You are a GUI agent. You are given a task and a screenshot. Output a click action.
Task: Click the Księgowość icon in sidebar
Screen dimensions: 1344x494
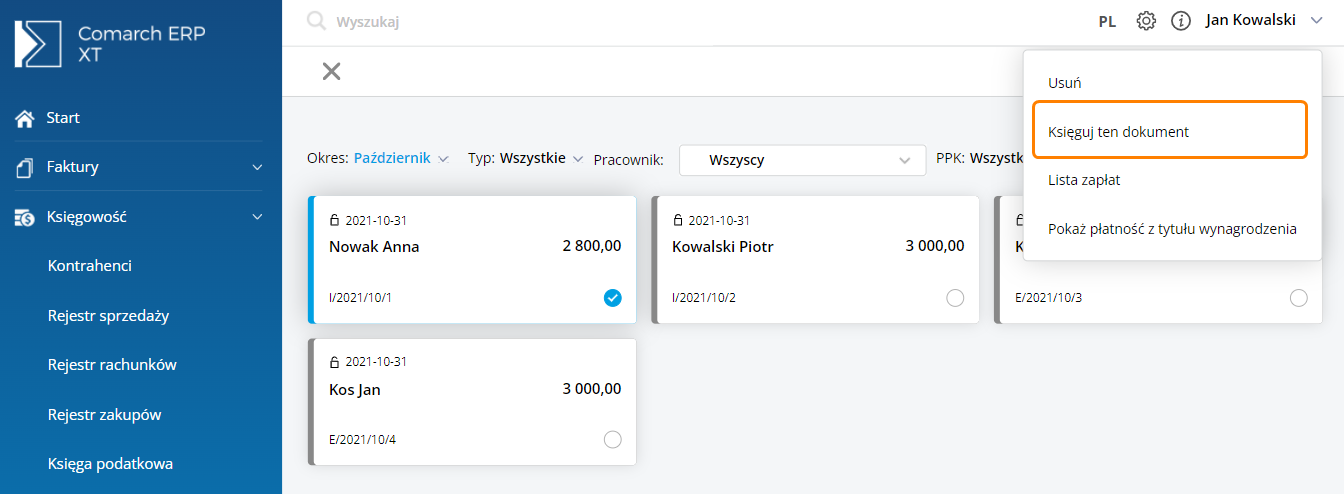coord(25,216)
